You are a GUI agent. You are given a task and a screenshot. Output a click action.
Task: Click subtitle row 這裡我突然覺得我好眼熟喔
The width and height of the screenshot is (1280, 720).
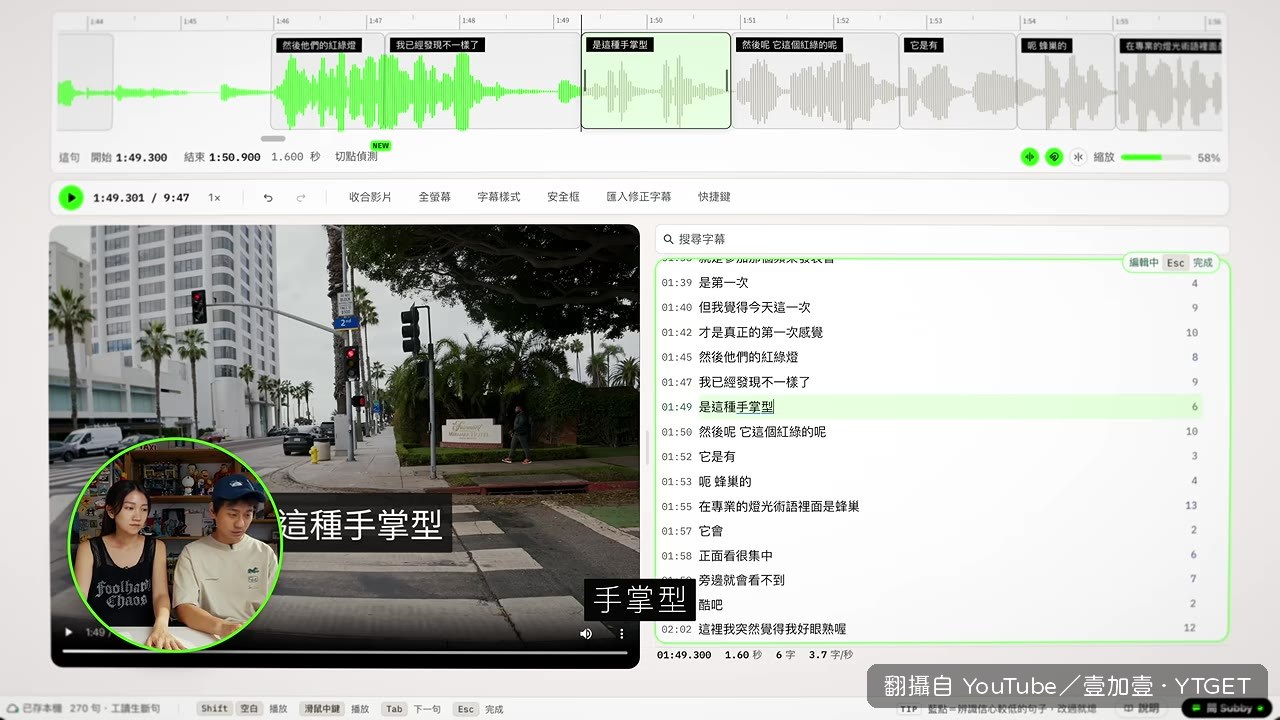[929, 629]
